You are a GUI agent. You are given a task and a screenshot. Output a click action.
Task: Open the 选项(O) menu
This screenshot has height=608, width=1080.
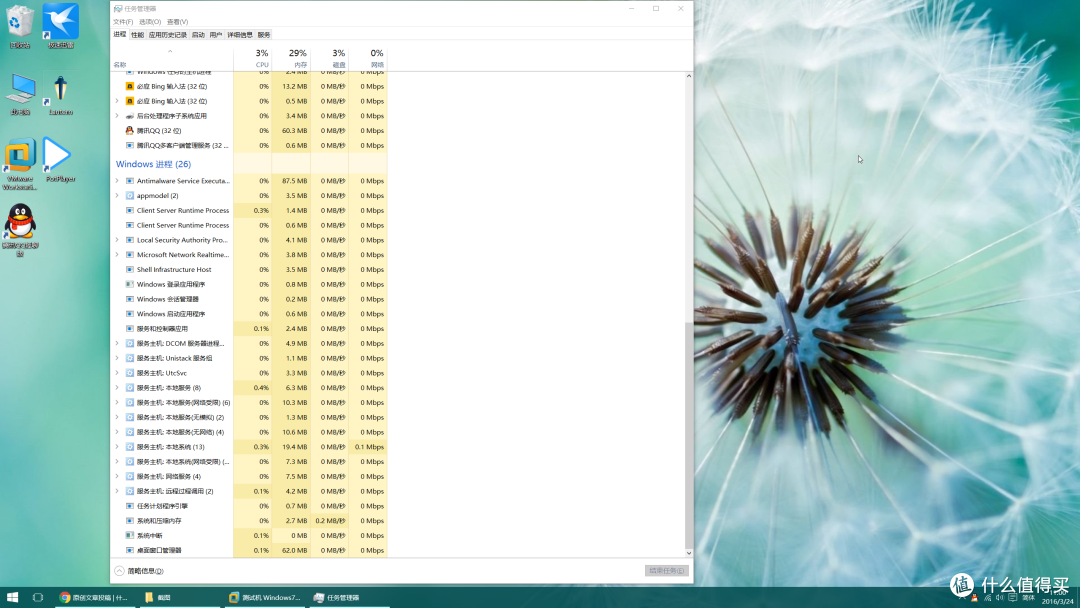(x=150, y=22)
